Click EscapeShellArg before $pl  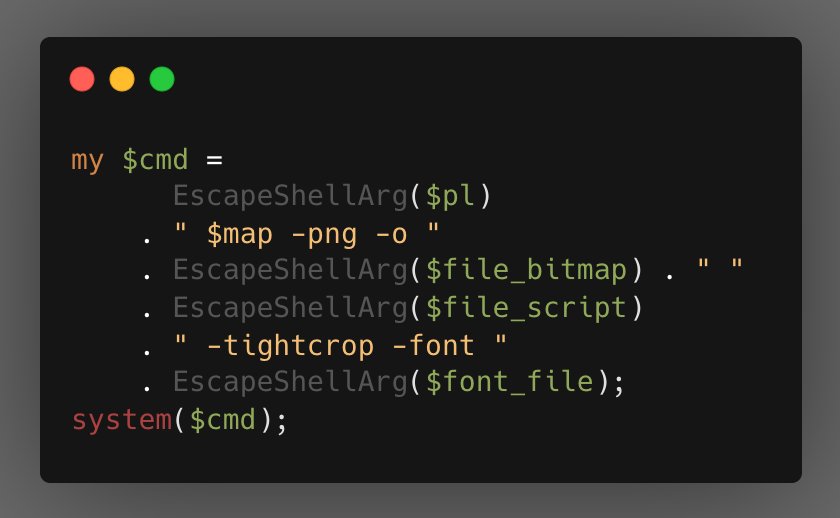290,196
